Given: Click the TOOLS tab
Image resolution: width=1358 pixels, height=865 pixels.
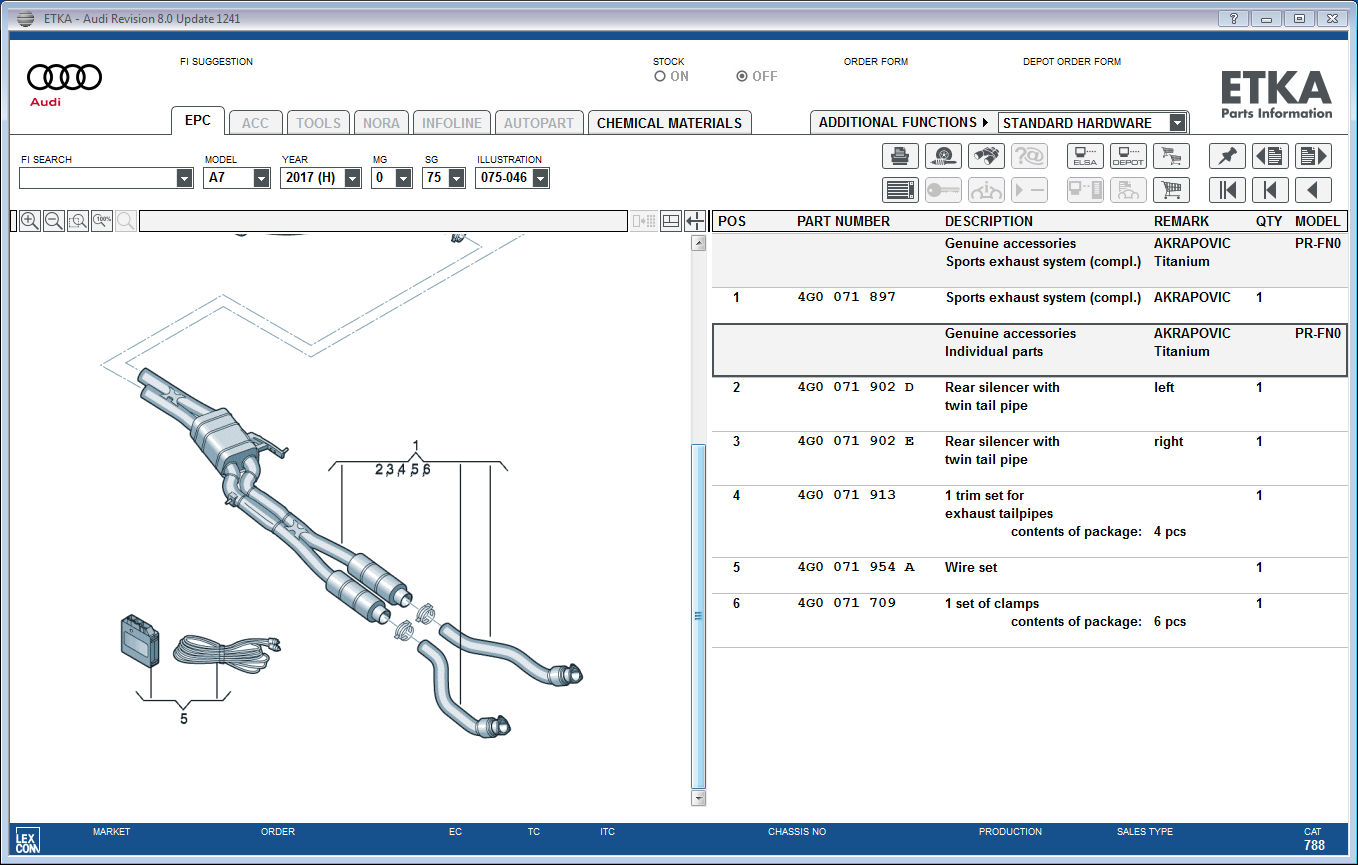Looking at the screenshot, I should [318, 123].
